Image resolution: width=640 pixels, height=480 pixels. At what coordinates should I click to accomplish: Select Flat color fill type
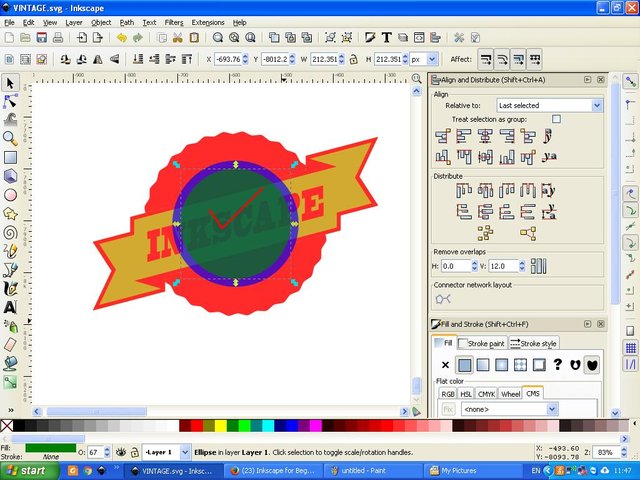[464, 365]
